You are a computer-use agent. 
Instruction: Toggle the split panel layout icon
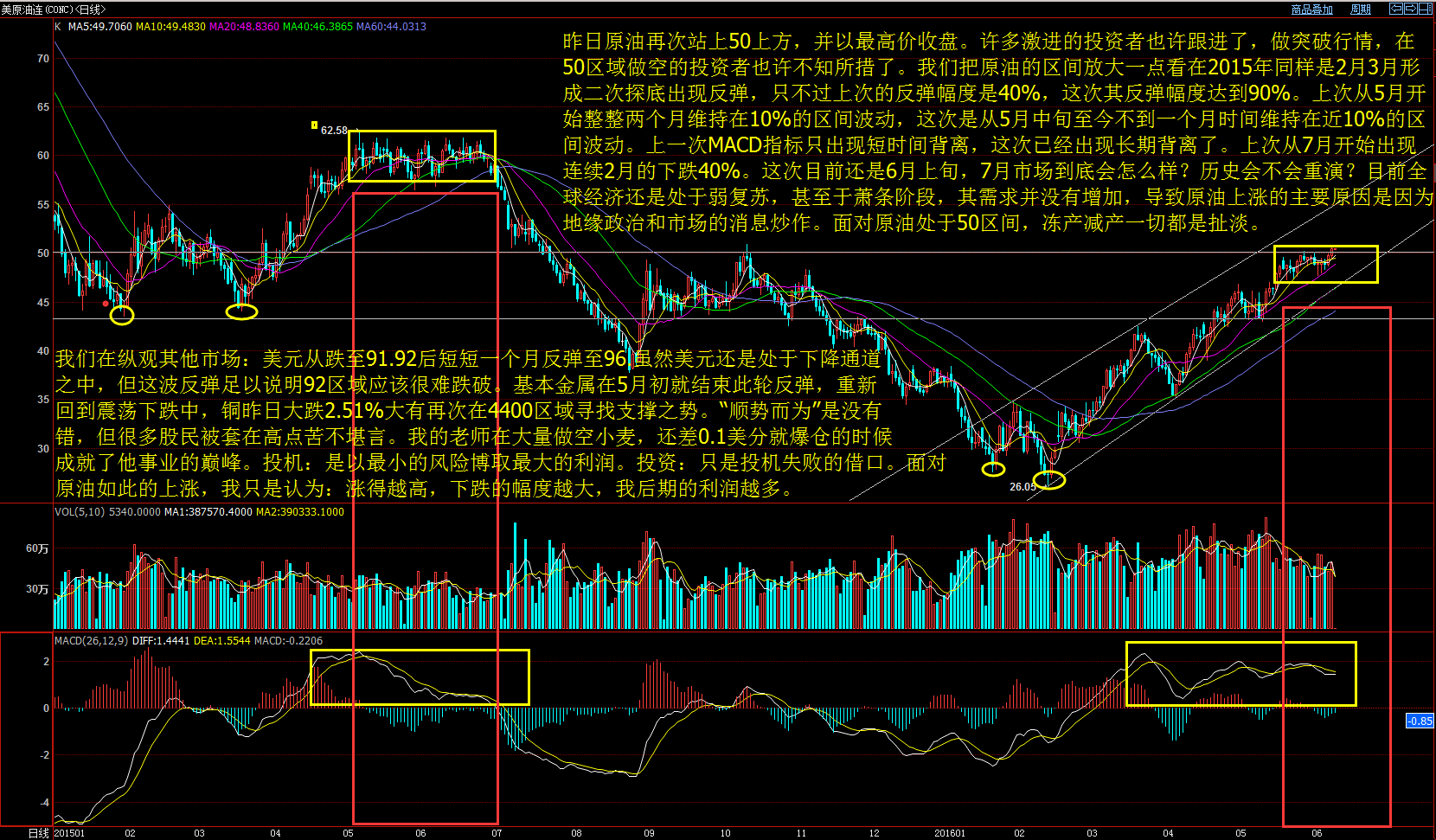(1425, 9)
